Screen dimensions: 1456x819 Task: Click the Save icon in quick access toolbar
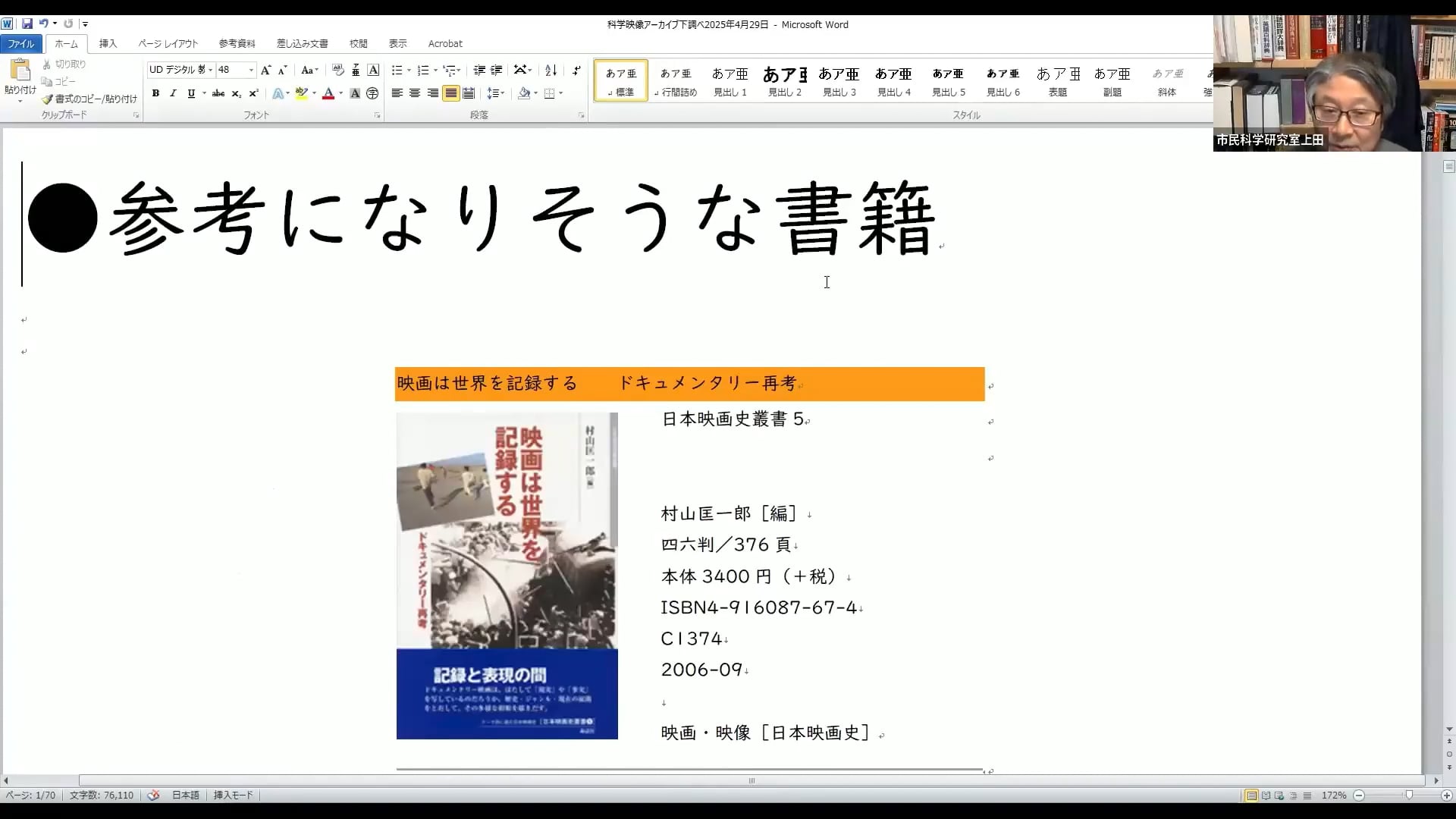tap(27, 24)
